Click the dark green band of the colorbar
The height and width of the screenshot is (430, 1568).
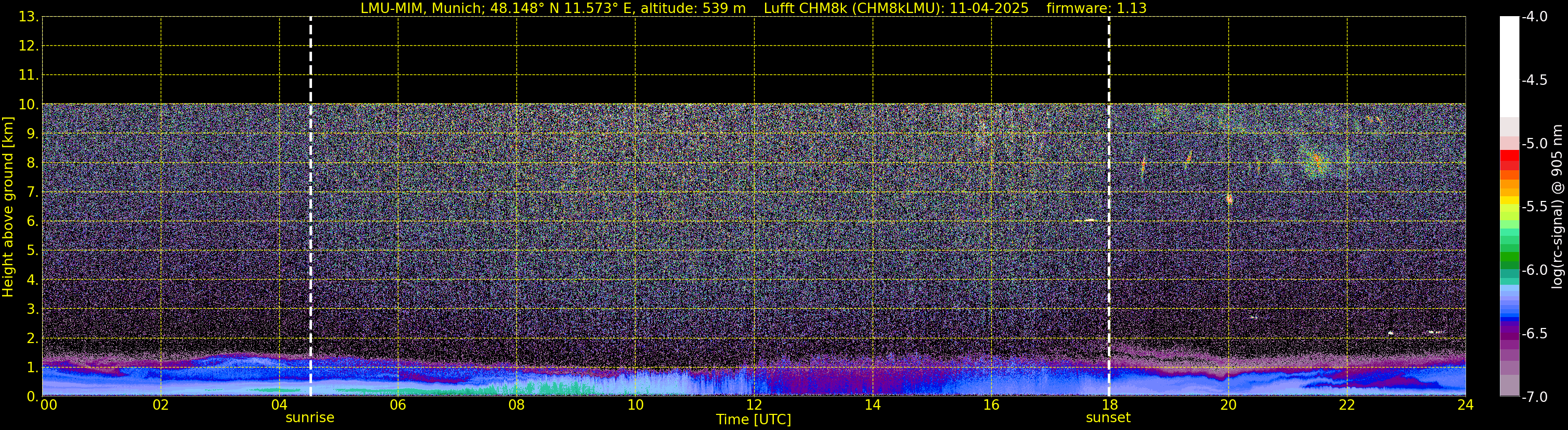click(x=1509, y=264)
